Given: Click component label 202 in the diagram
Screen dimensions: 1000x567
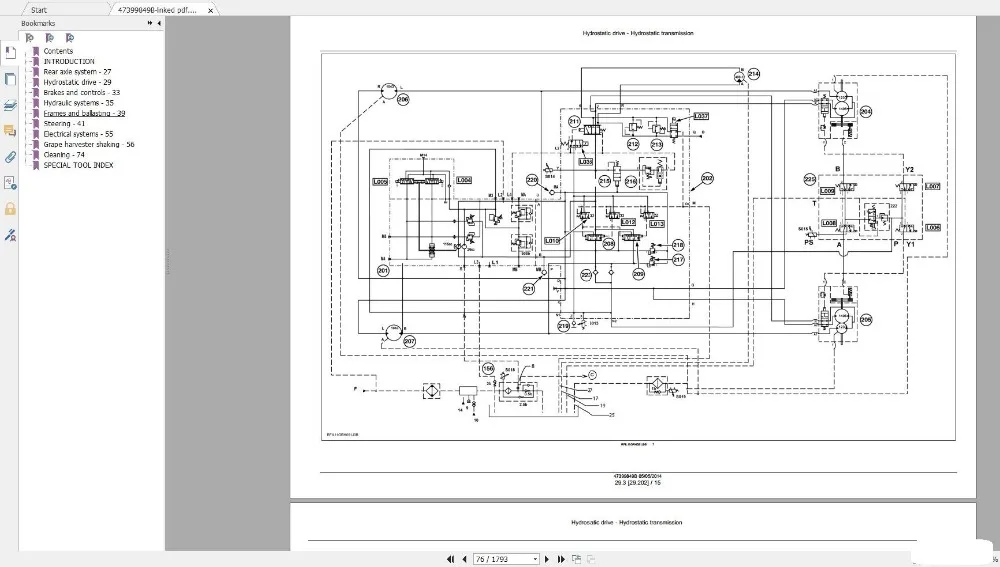Looking at the screenshot, I should pyautogui.click(x=707, y=179).
